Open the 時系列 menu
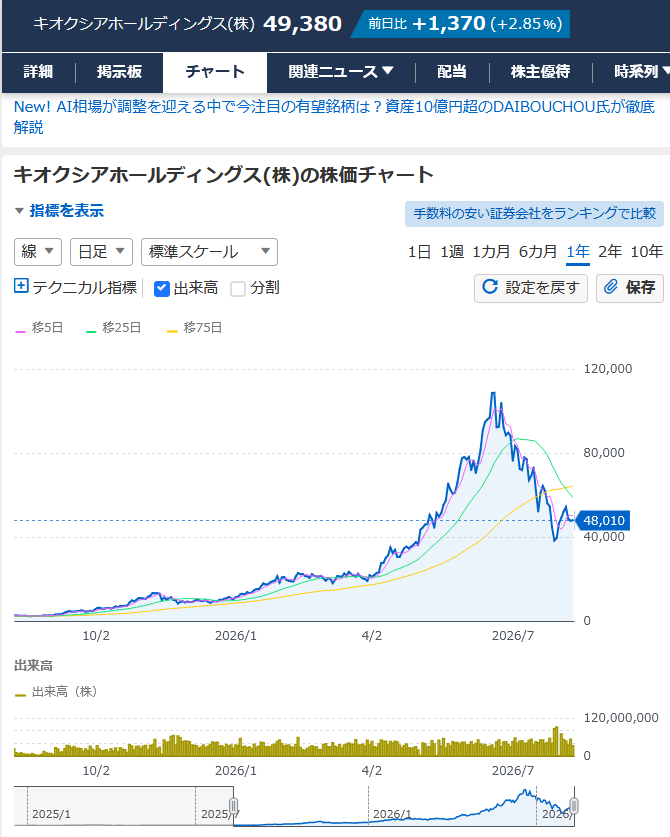This screenshot has height=837, width=670. [642, 72]
